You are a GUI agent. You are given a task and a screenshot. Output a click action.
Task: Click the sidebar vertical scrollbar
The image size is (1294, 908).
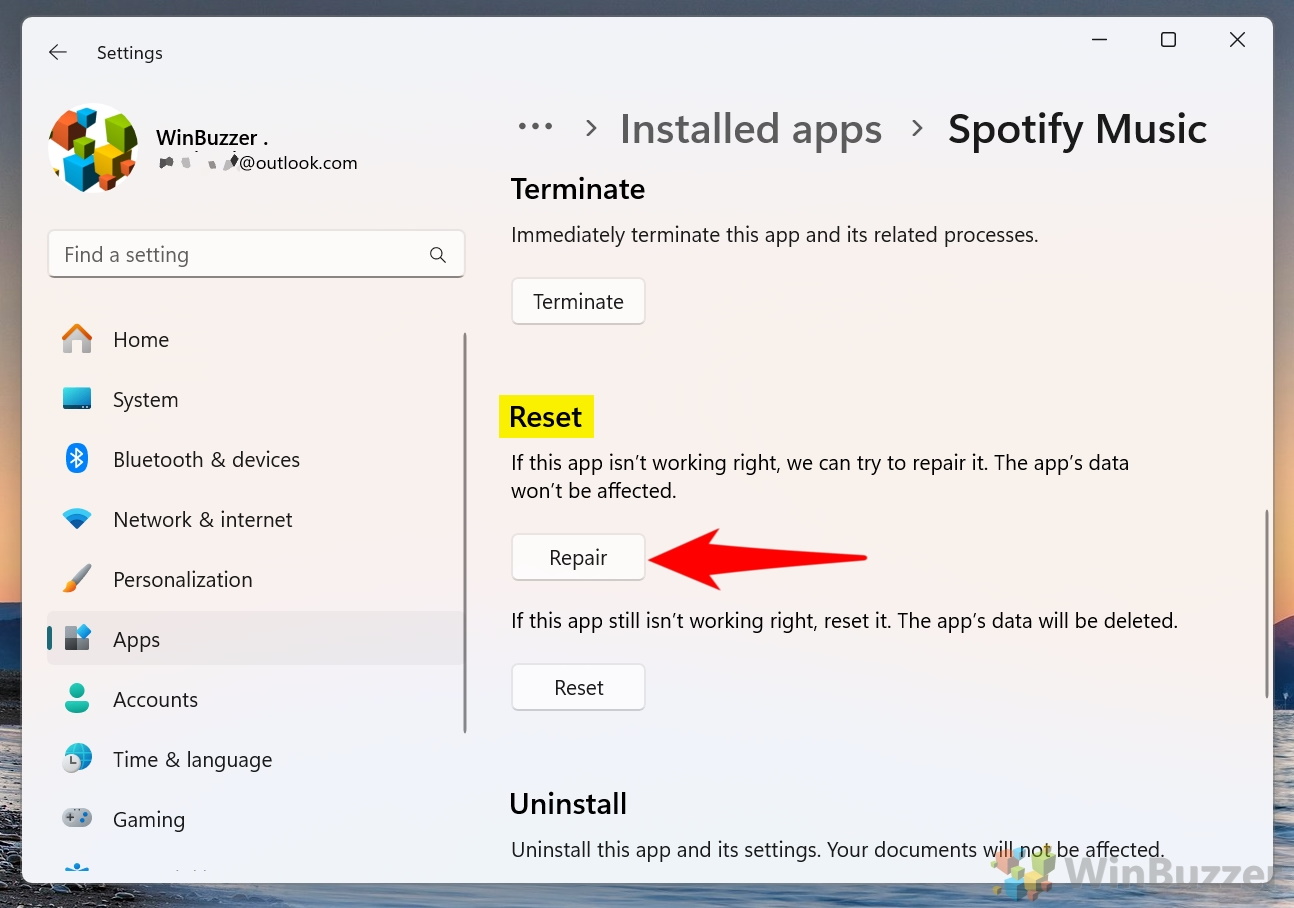click(465, 532)
